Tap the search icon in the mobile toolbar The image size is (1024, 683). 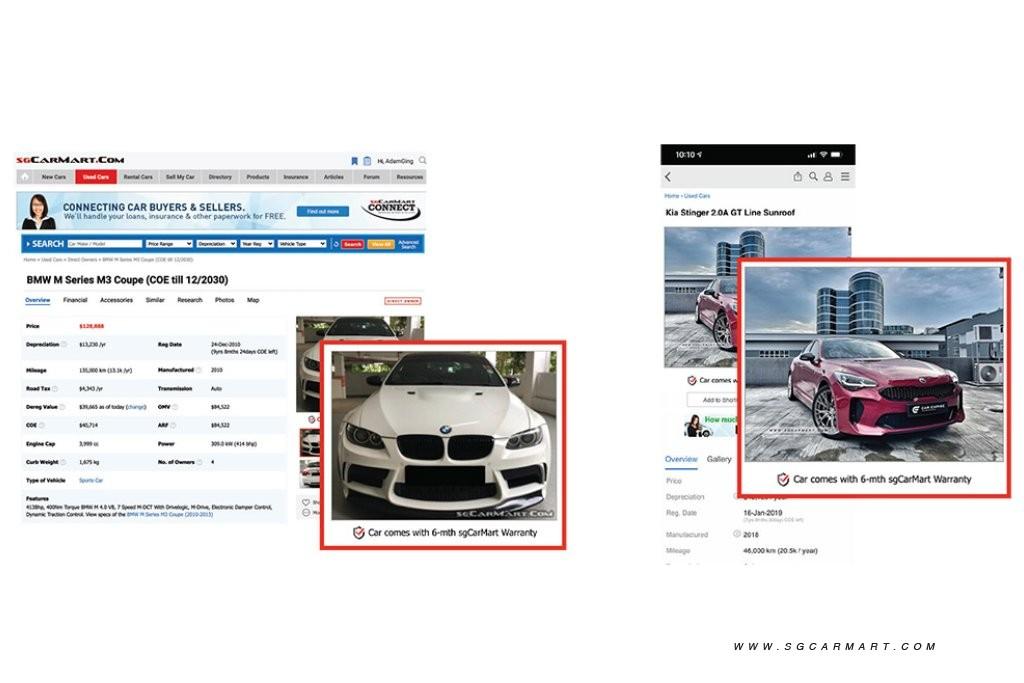click(814, 177)
